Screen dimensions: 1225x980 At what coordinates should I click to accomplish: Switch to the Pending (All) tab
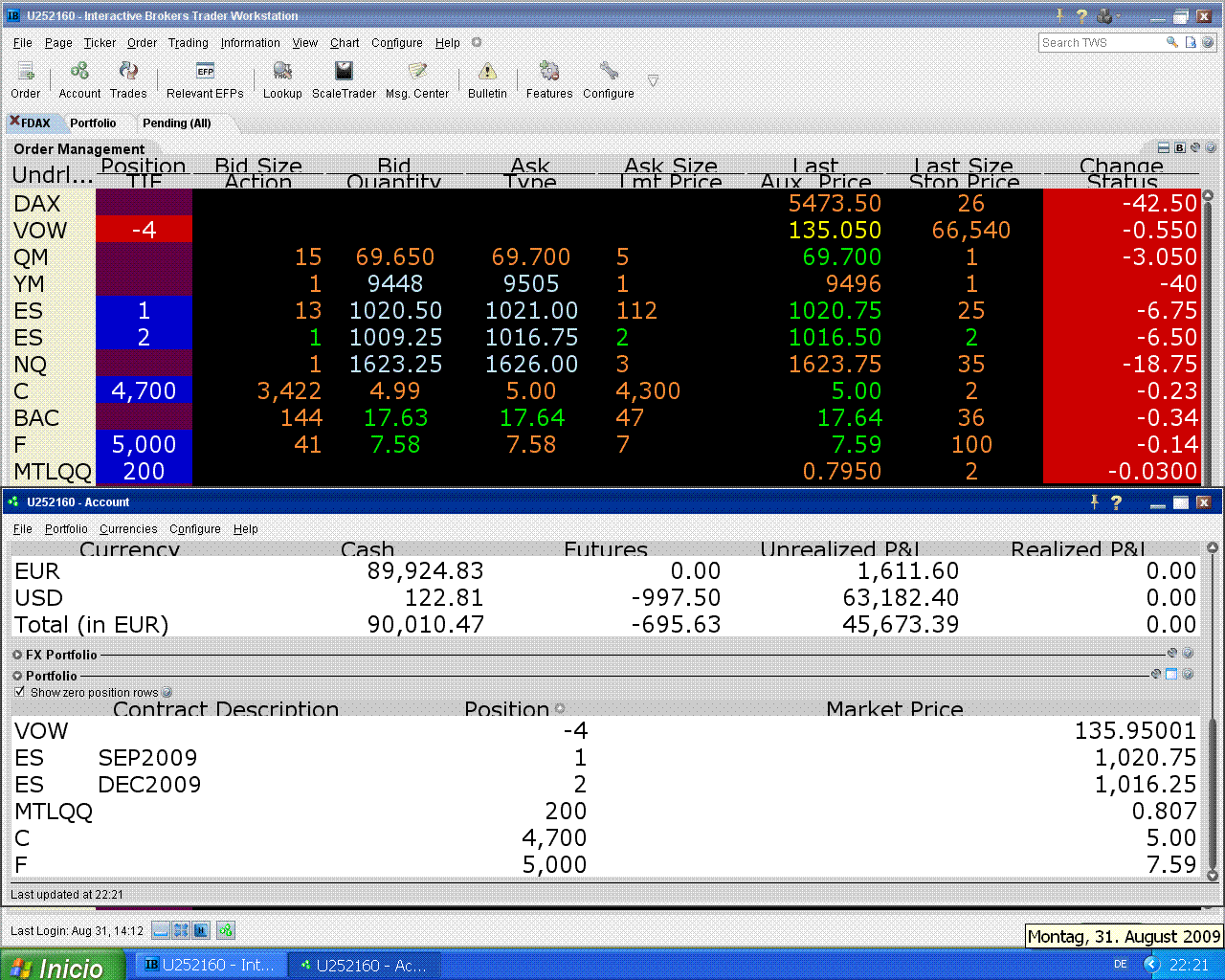[176, 123]
